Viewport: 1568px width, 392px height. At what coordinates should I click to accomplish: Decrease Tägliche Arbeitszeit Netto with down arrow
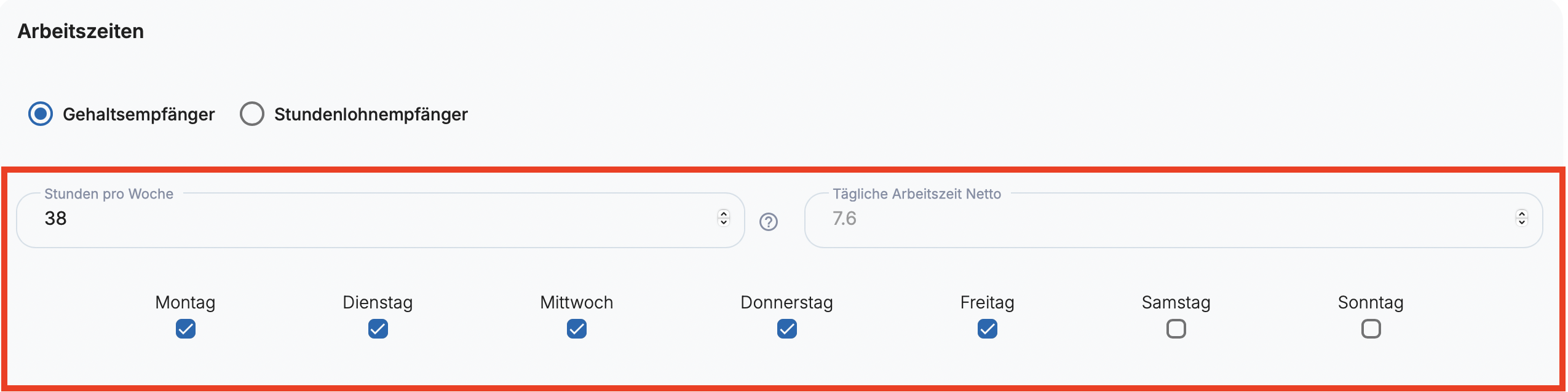tap(1521, 222)
